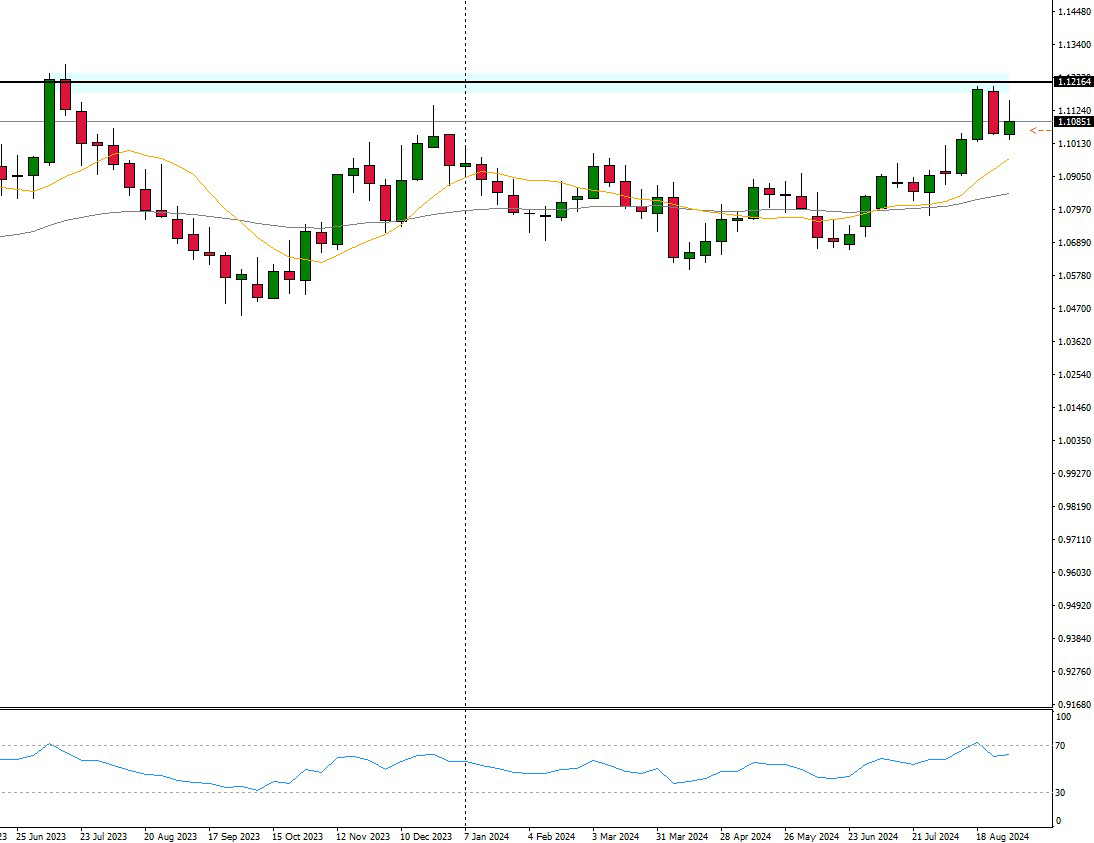
Task: Click the red dashed arrow beside current price
Action: (1040, 130)
